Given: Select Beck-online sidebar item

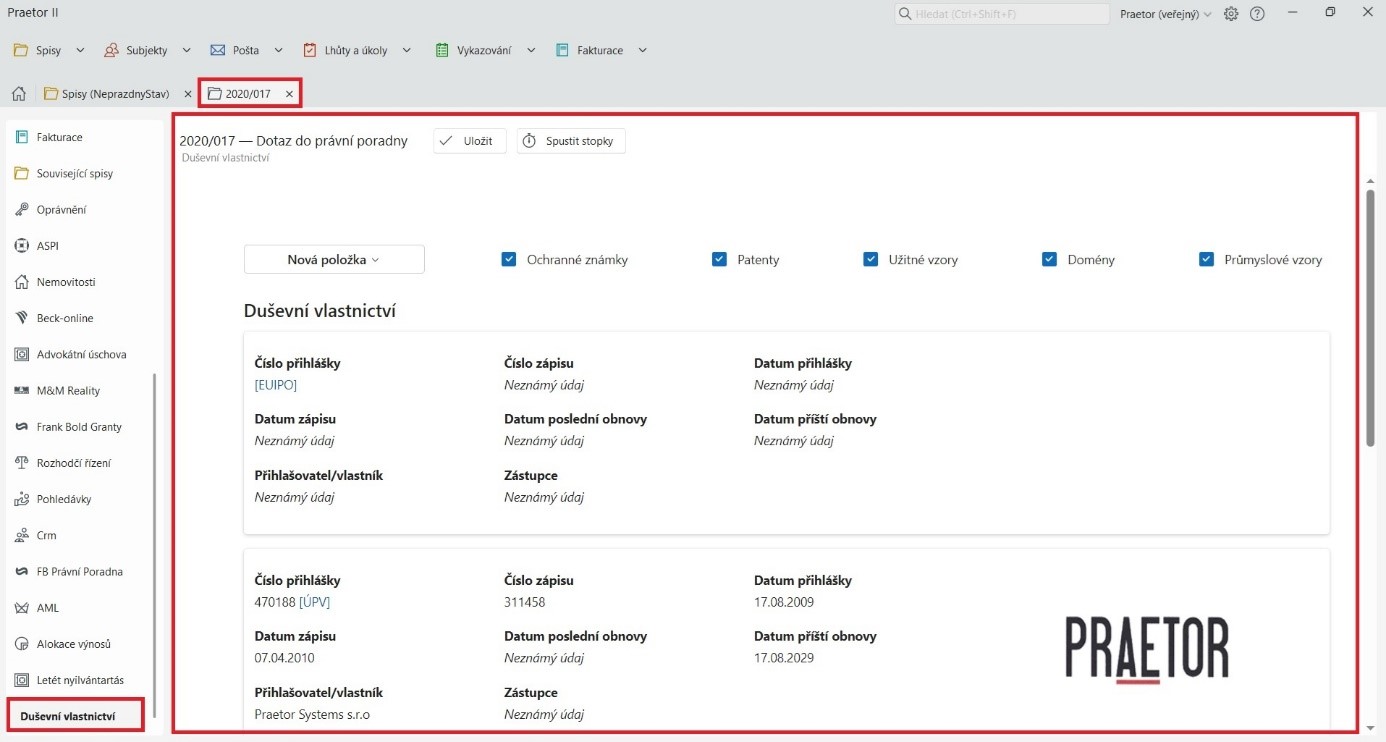Looking at the screenshot, I should point(64,318).
